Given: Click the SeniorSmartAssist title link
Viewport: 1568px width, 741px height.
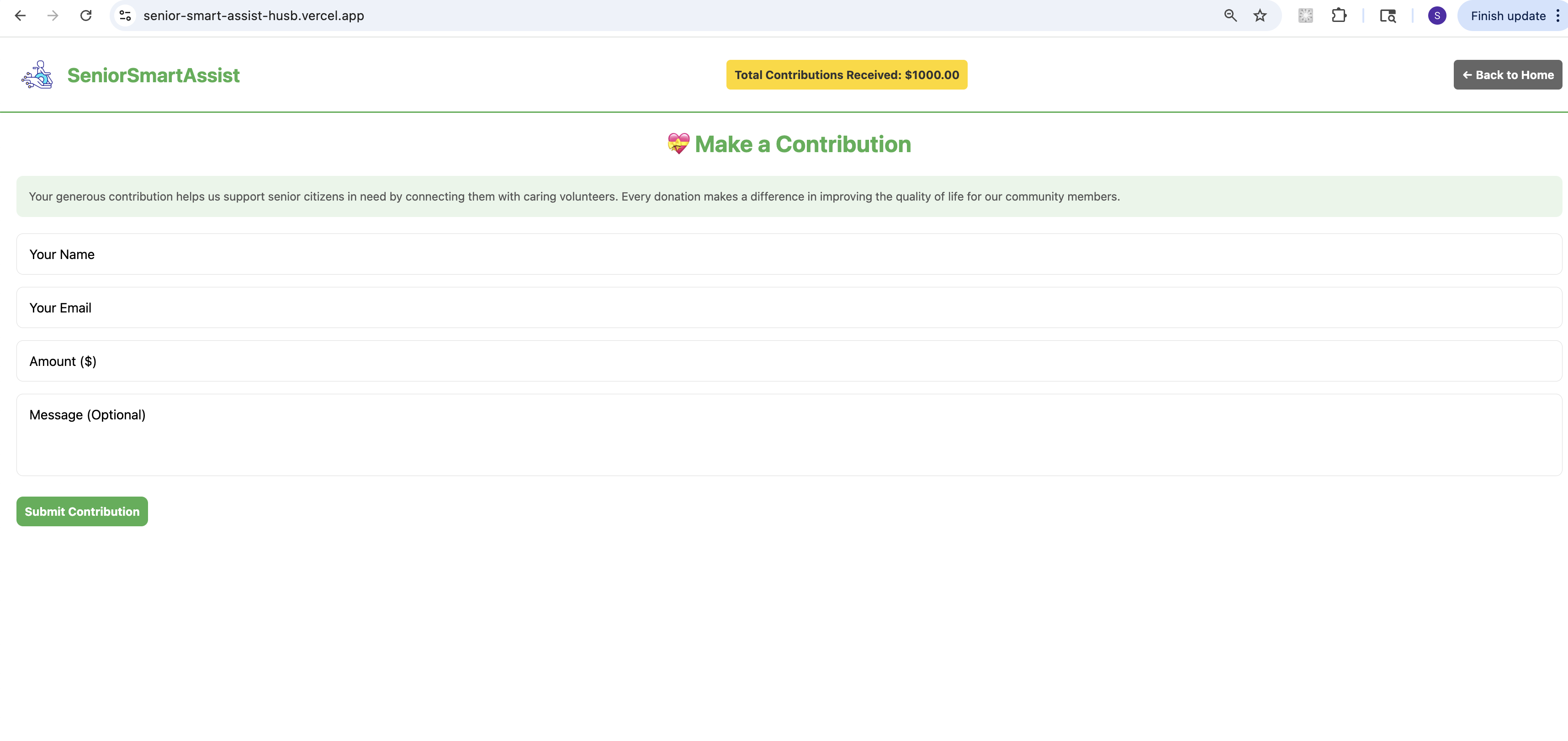Looking at the screenshot, I should pyautogui.click(x=154, y=75).
